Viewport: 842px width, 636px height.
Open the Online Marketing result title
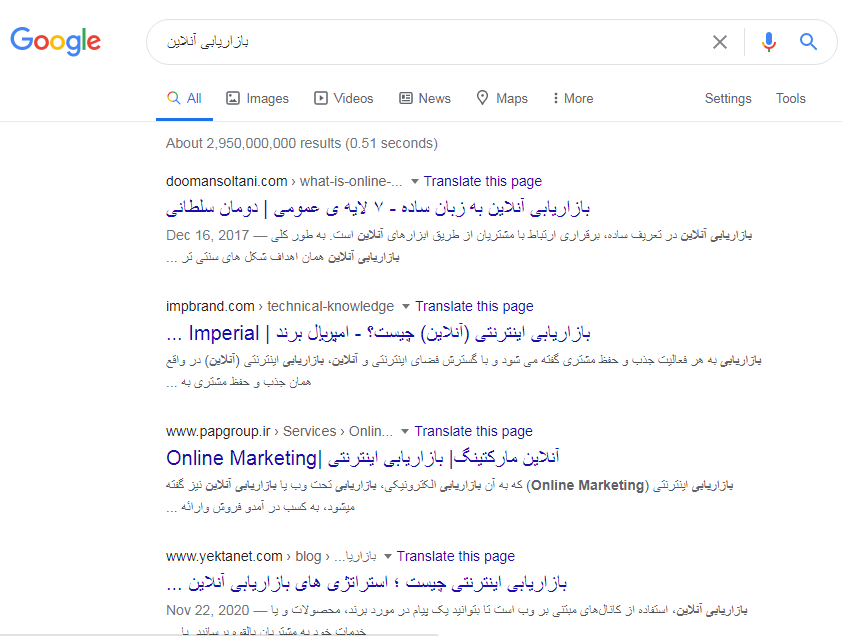(x=362, y=458)
